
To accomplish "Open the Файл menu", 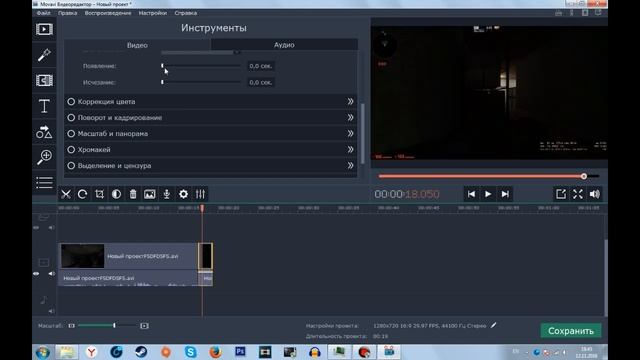I will pos(43,13).
